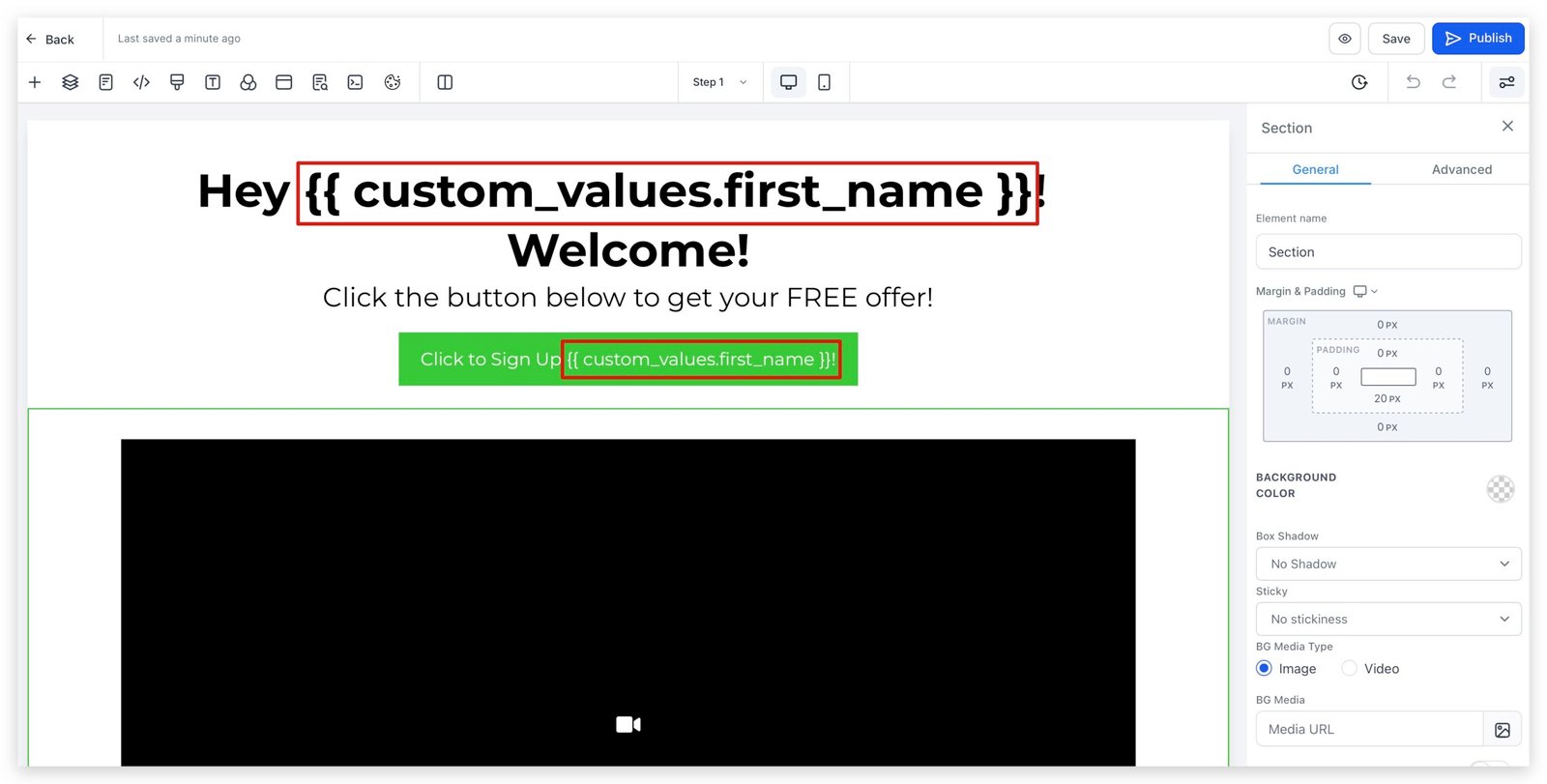Switch to mobile device view

pyautogui.click(x=824, y=82)
